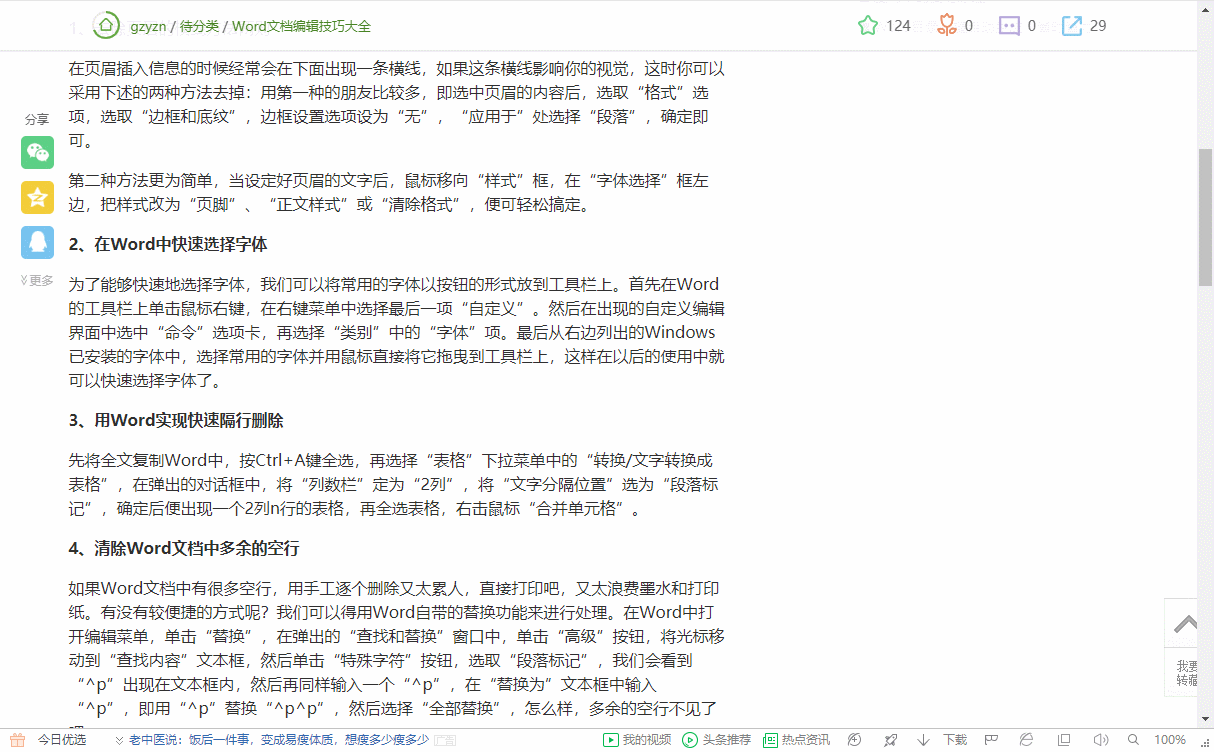
Task: Click the 124 favorites count
Action: 898,26
